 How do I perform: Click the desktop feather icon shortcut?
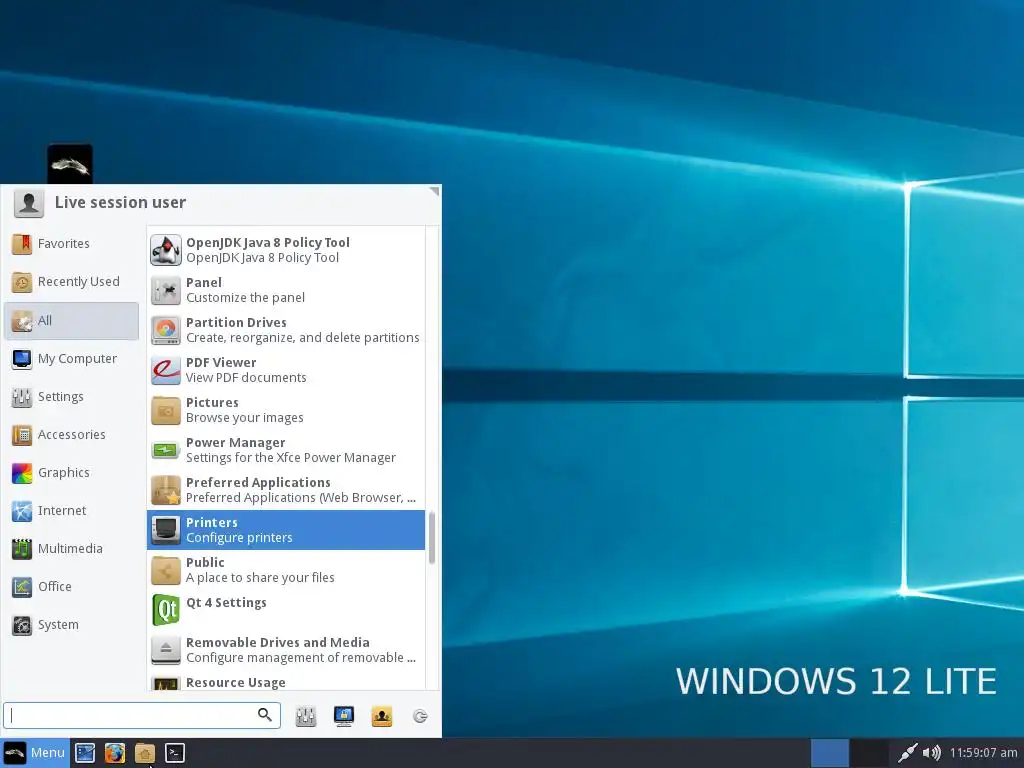click(70, 165)
